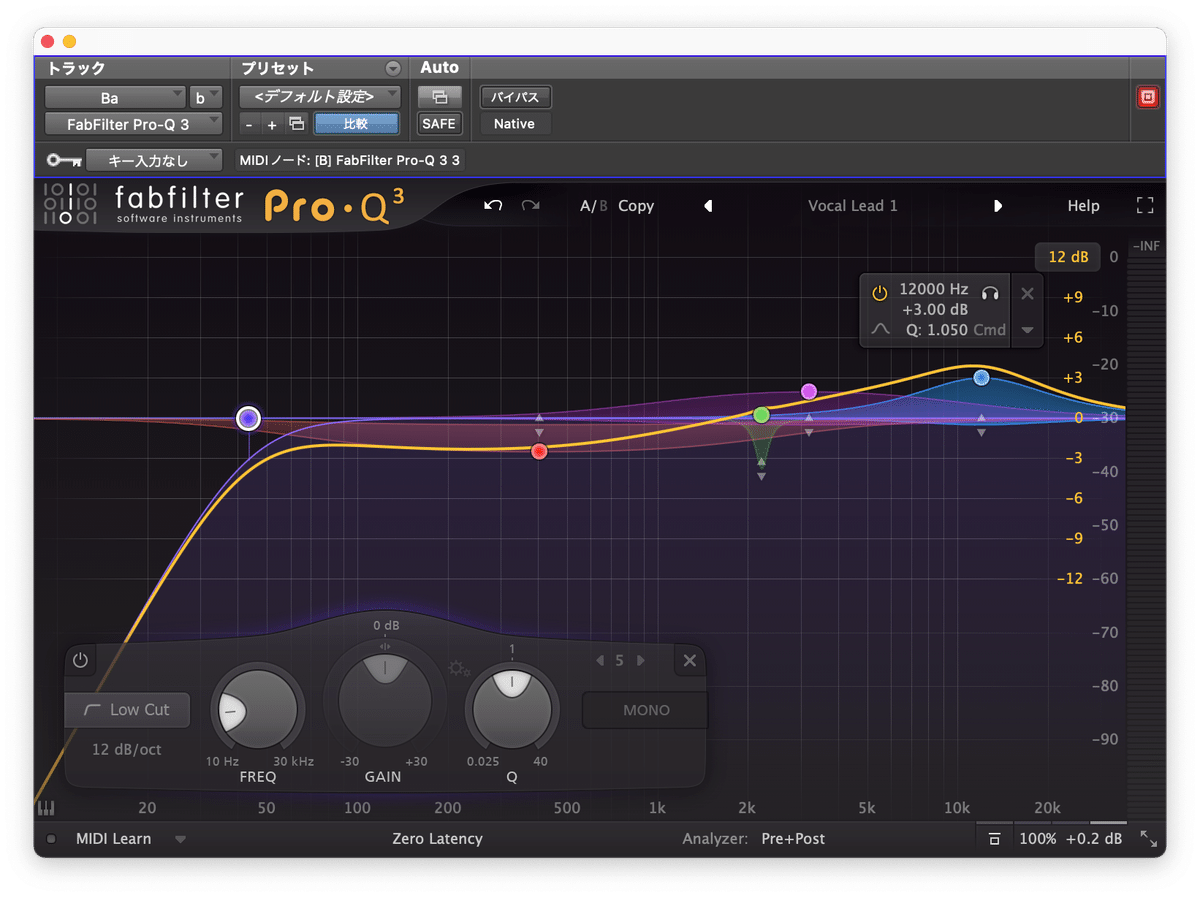Click the piano keyboard display icon
Image resolution: width=1200 pixels, height=897 pixels.
click(45, 808)
